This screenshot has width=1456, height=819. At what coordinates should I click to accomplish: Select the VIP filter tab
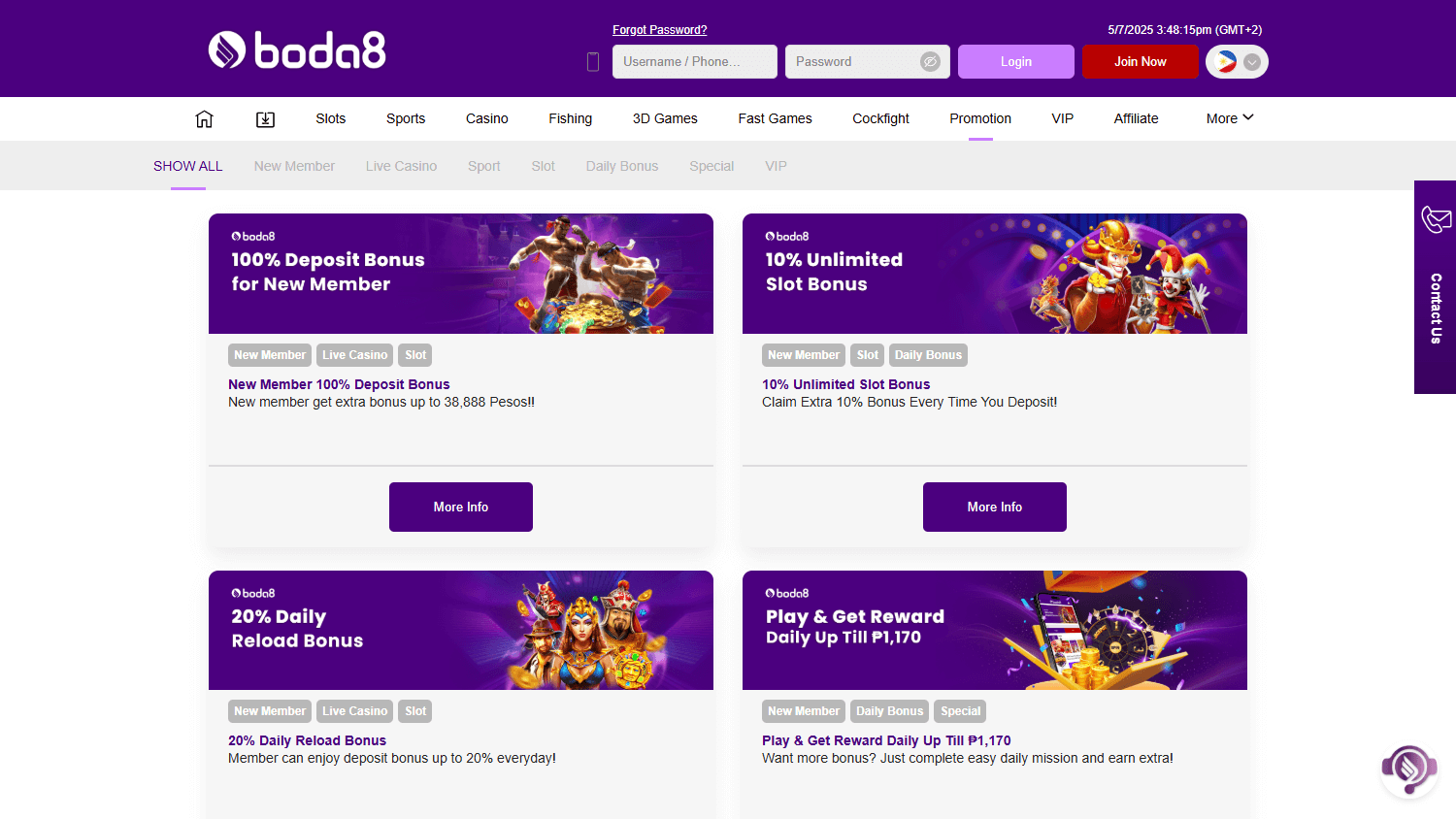pyautogui.click(x=776, y=166)
